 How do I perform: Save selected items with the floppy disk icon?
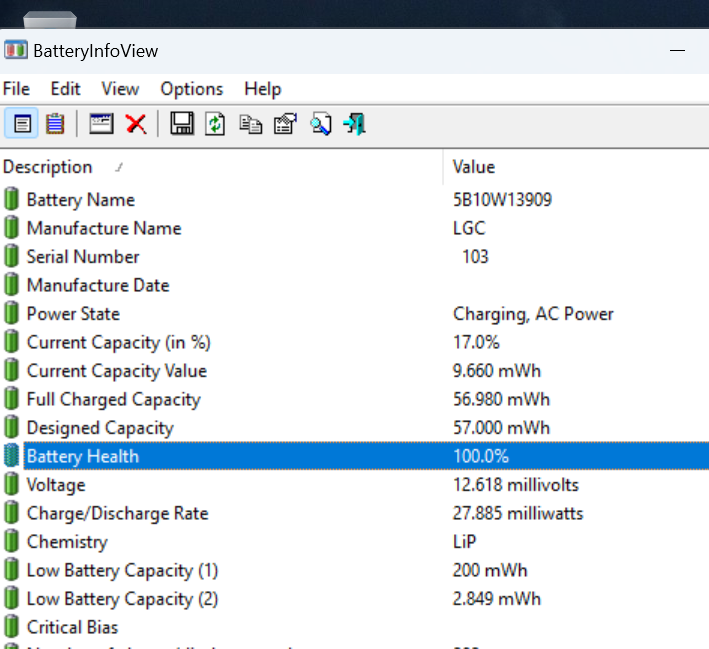pyautogui.click(x=182, y=123)
